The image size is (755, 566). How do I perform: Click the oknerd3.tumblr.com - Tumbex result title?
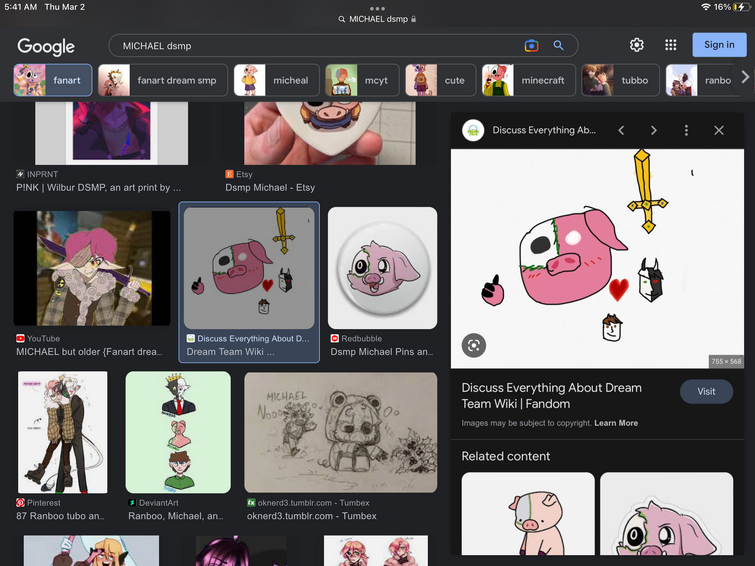click(x=312, y=516)
